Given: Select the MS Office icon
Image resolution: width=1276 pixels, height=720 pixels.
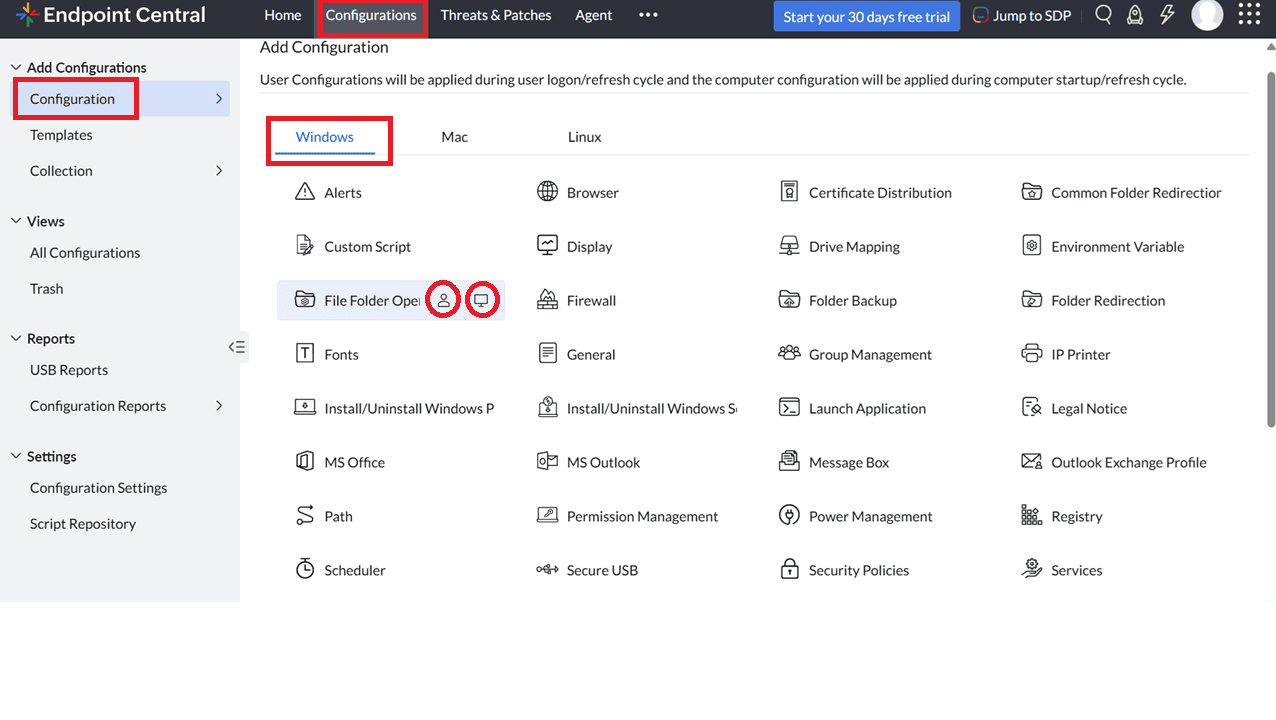Looking at the screenshot, I should click(305, 461).
